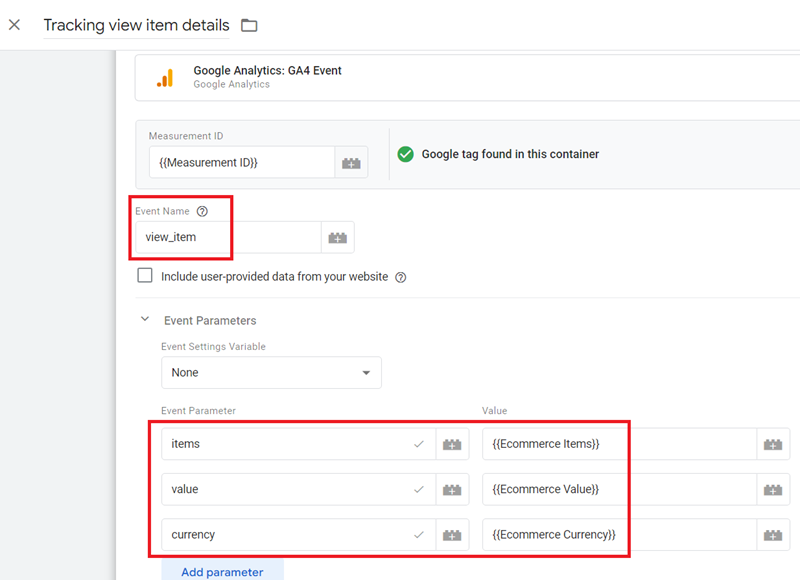Collapse the Event Parameters section
The height and width of the screenshot is (580, 800).
(x=144, y=320)
